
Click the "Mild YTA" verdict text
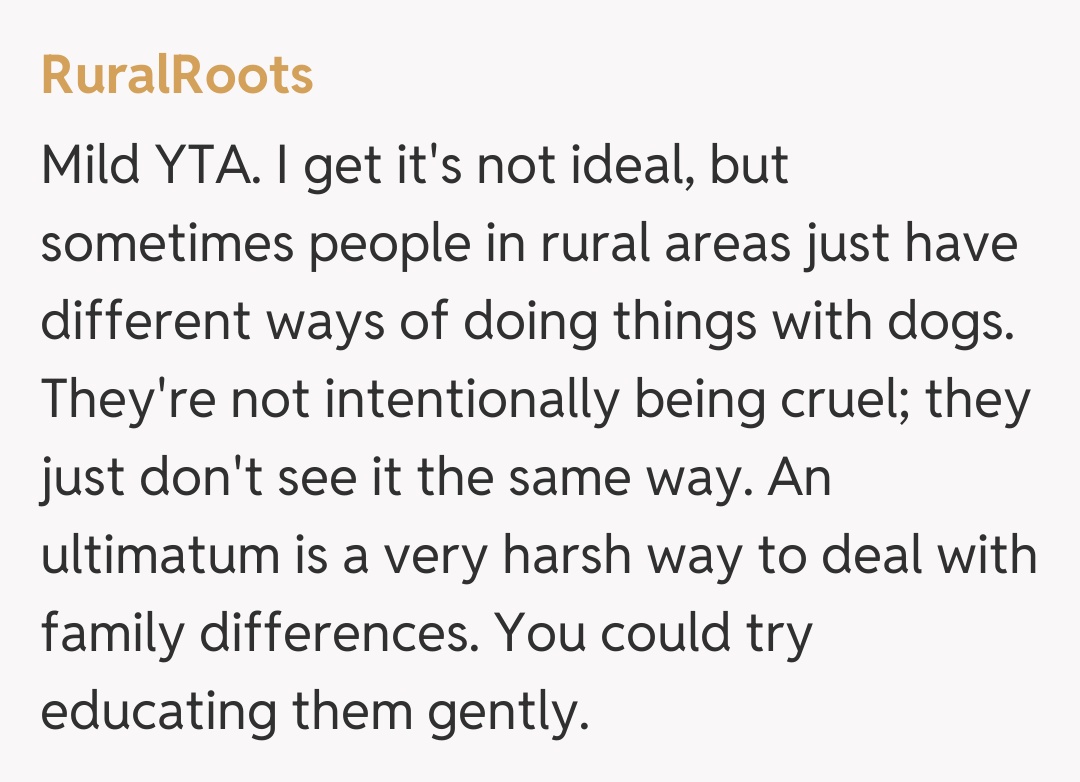[x=146, y=167]
